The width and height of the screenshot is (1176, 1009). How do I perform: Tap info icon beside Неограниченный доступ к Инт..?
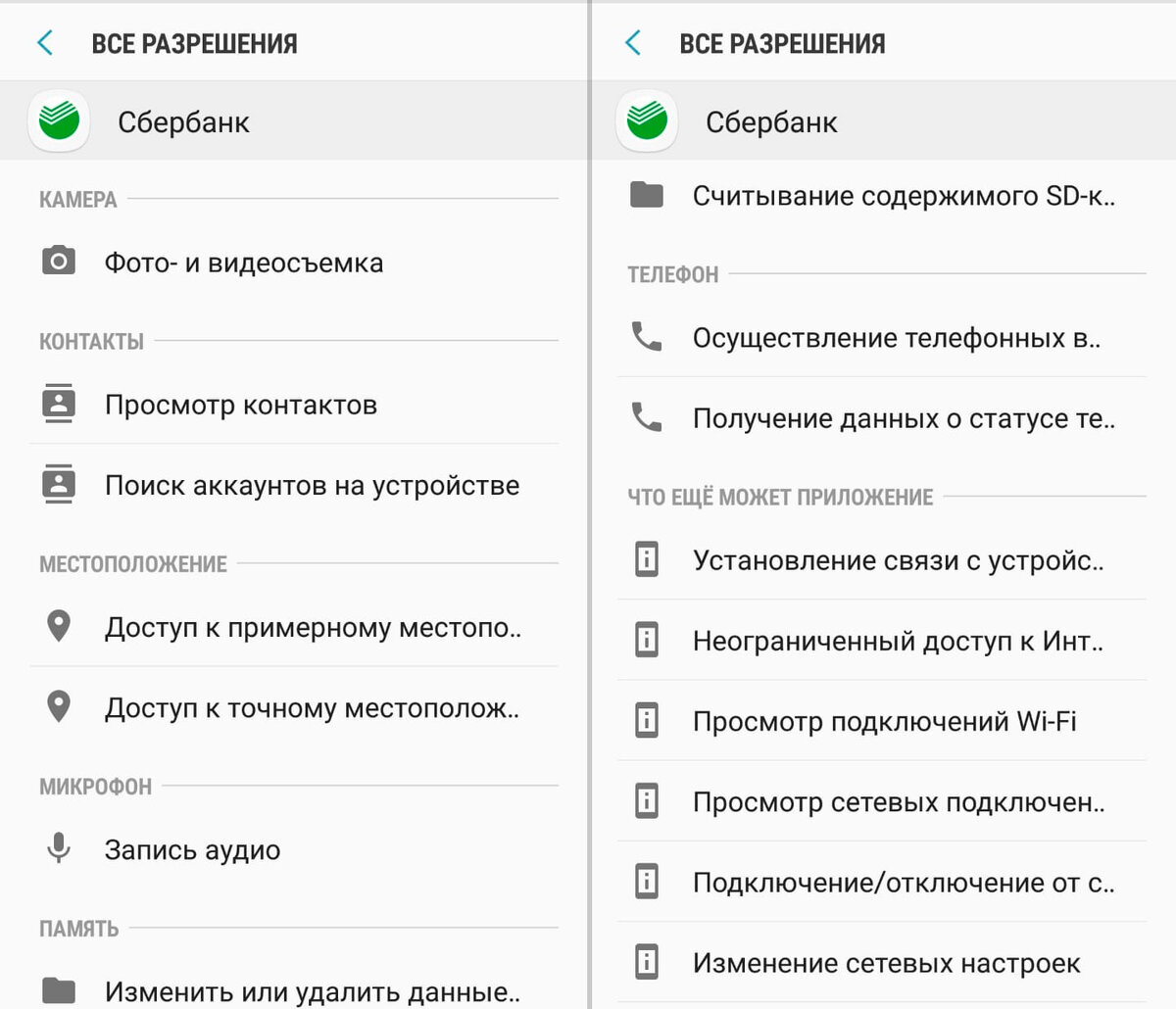tap(647, 640)
